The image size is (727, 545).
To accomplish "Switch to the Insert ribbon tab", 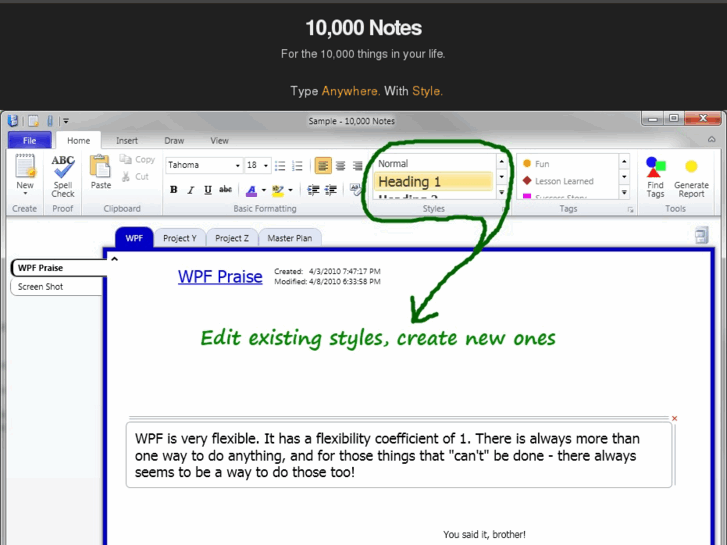I will click(x=127, y=141).
